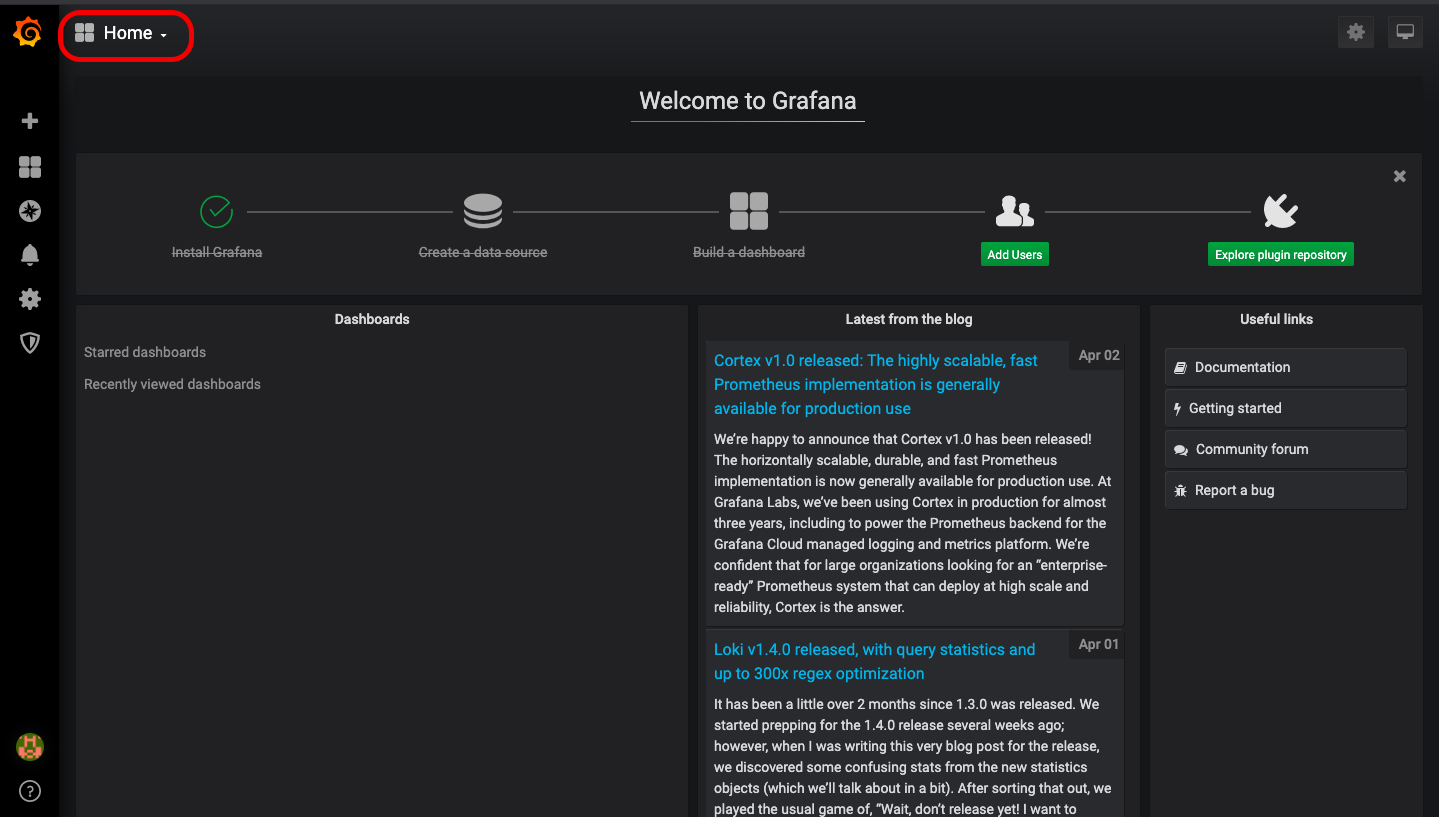Click the Apr 02 date badge
Viewport: 1439px width, 817px height.
coord(1098,355)
